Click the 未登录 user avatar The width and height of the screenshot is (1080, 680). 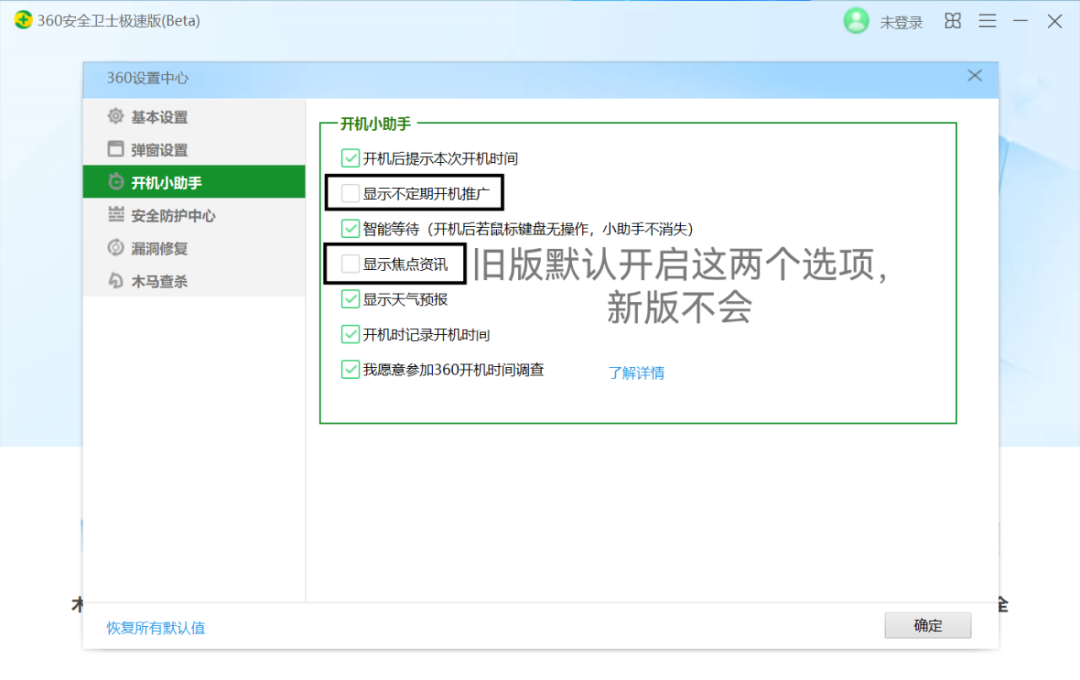click(856, 21)
